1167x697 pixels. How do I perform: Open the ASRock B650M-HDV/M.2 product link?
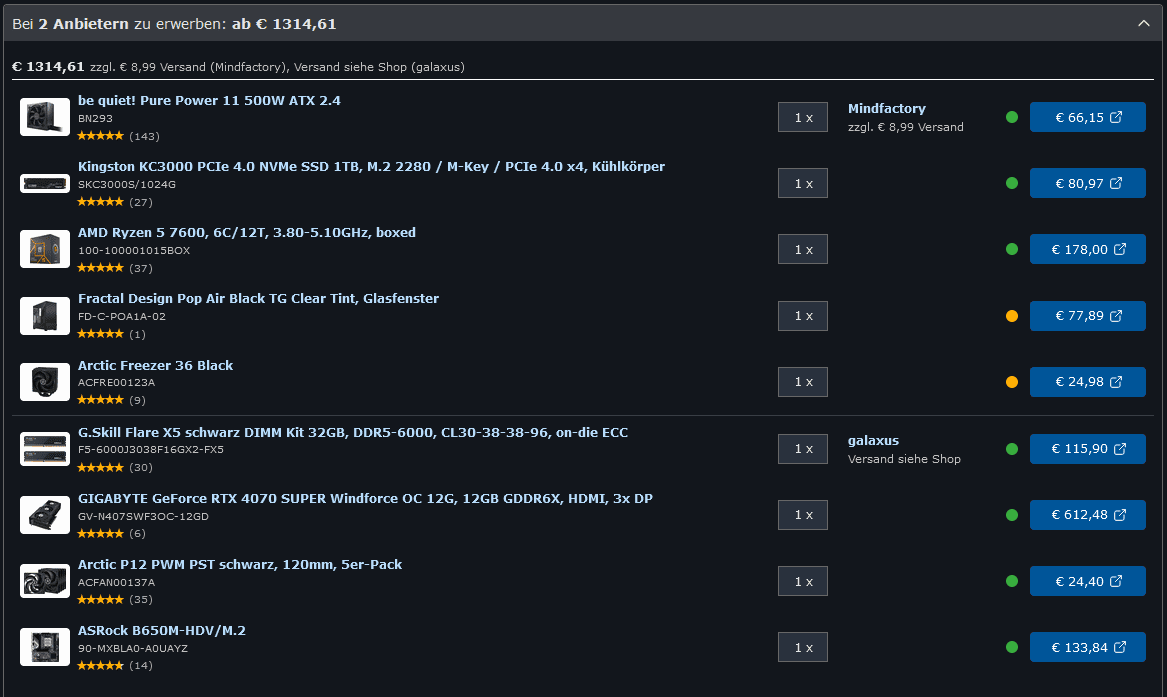pos(162,631)
